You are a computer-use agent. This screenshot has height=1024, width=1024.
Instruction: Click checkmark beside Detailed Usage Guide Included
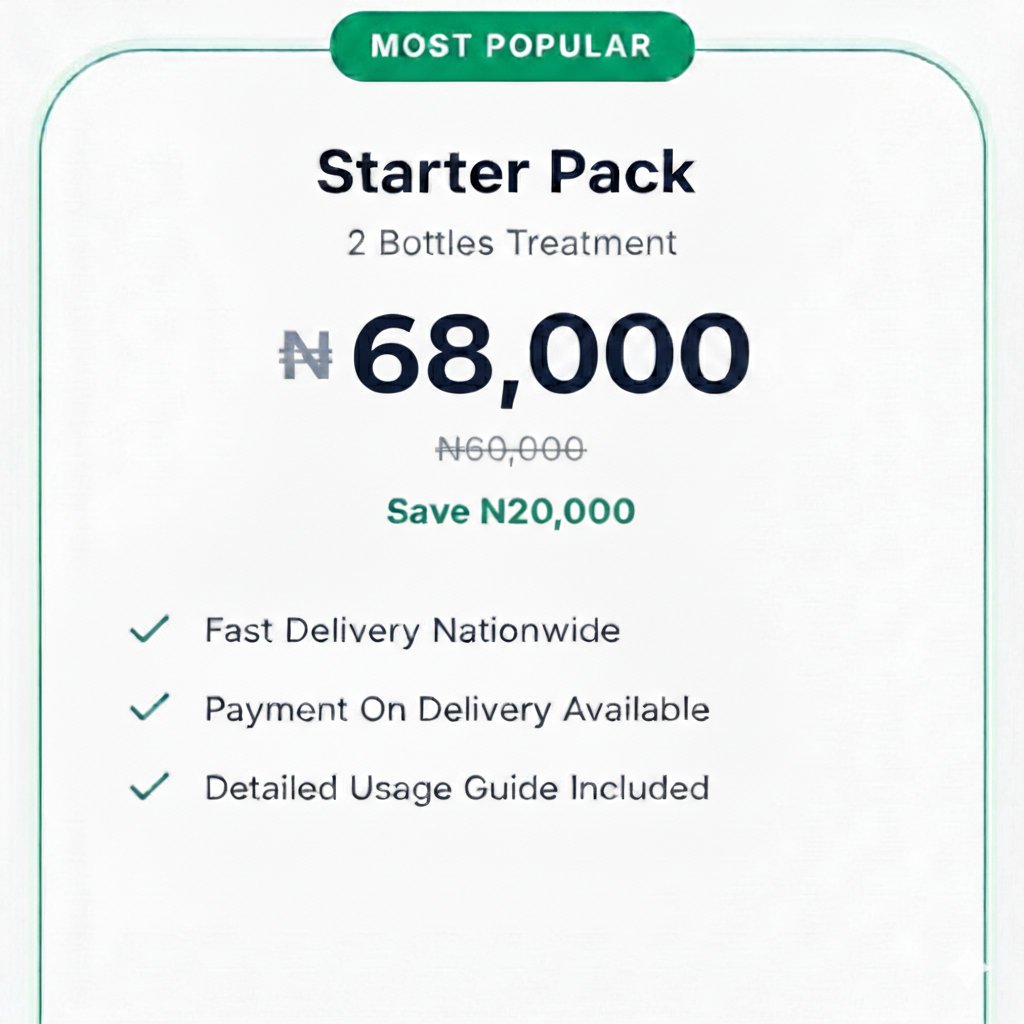coord(149,787)
